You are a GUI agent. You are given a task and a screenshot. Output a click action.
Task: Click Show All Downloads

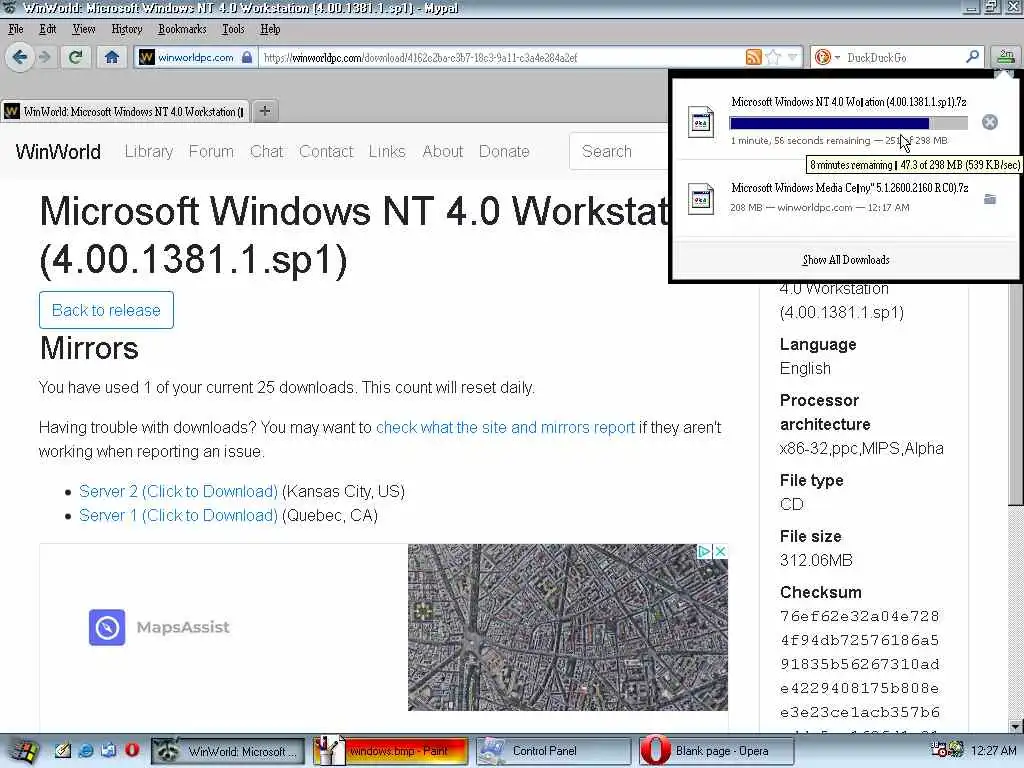coord(846,260)
